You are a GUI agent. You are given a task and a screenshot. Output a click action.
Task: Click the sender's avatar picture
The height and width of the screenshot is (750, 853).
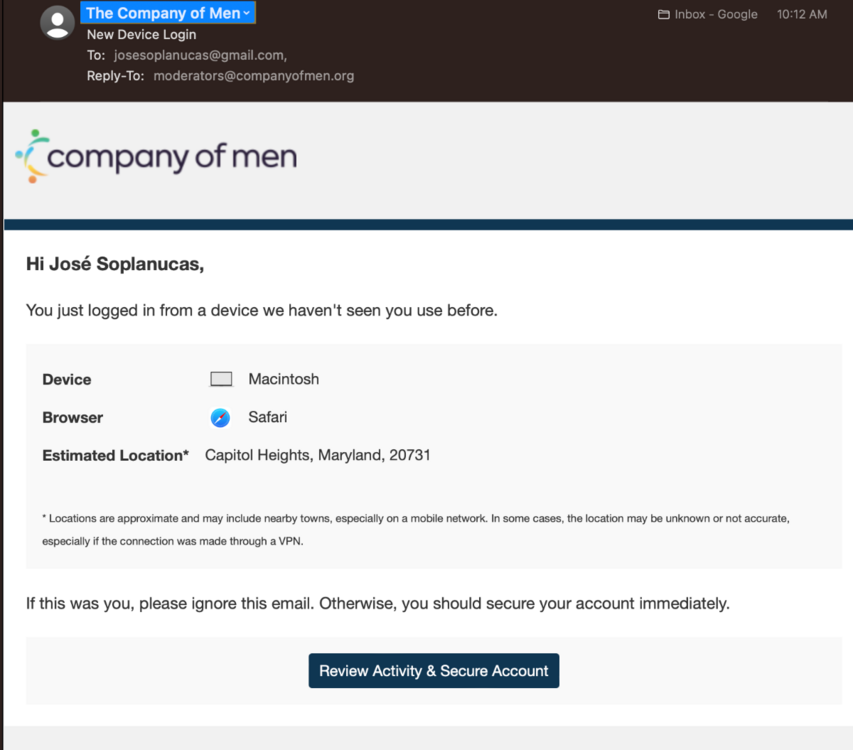point(57,21)
